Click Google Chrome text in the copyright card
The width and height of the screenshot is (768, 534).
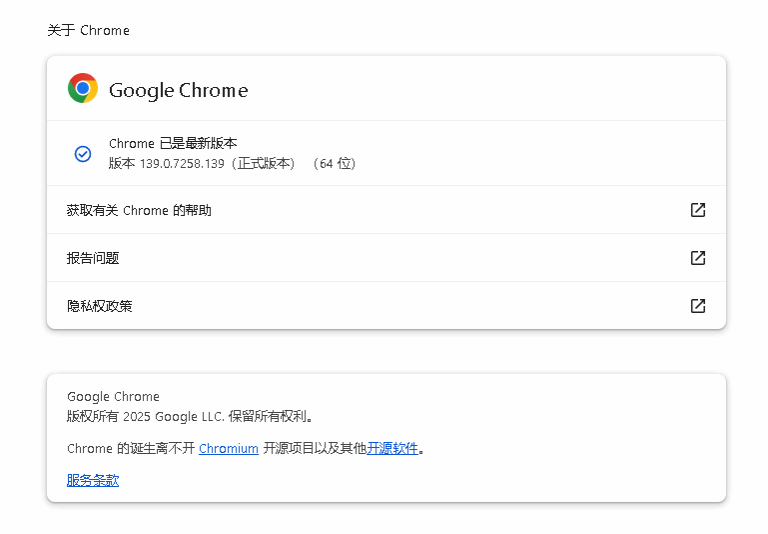(x=113, y=397)
